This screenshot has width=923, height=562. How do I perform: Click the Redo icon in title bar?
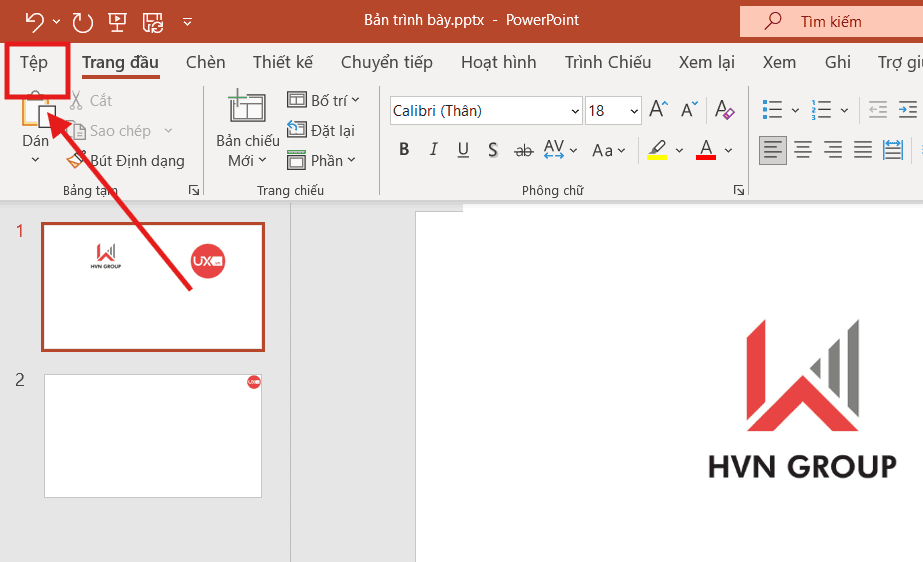pyautogui.click(x=82, y=22)
